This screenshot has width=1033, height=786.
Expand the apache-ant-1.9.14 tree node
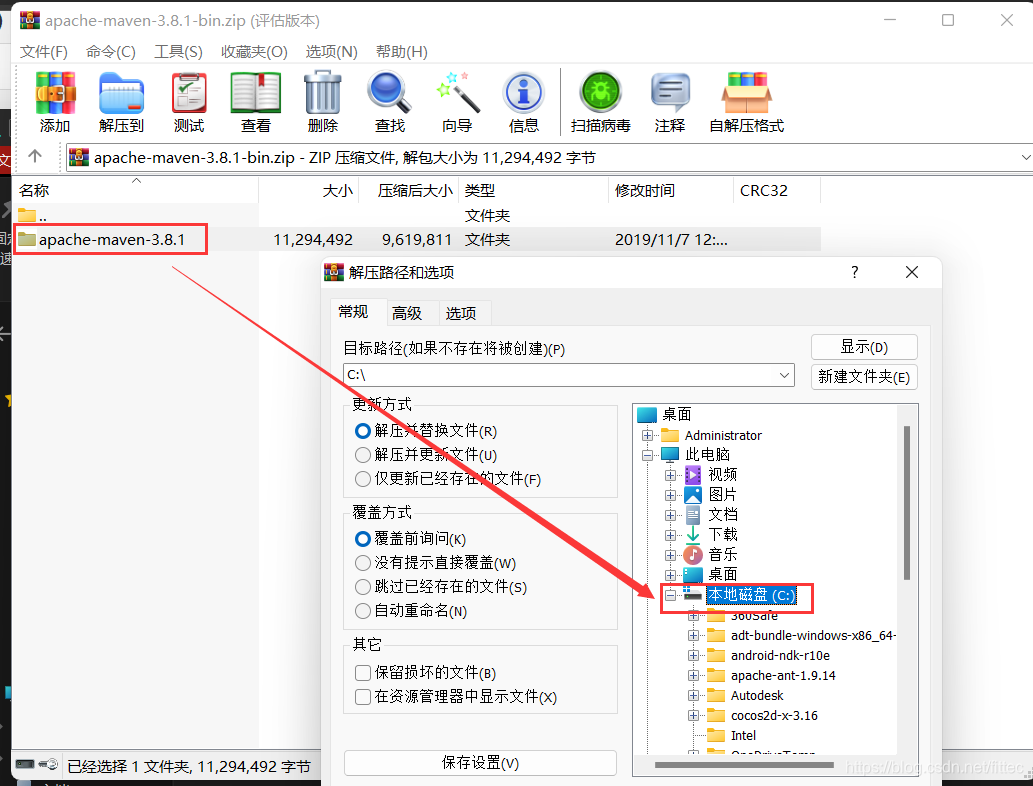tap(693, 676)
